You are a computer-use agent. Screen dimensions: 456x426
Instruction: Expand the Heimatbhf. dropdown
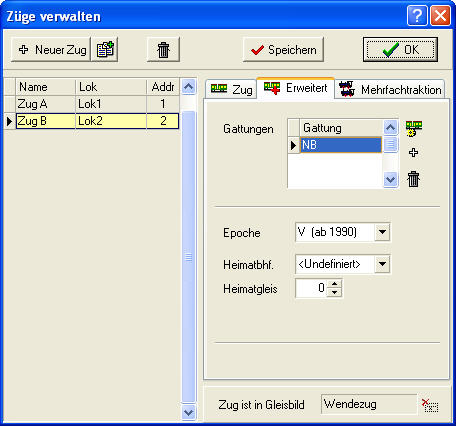[382, 264]
